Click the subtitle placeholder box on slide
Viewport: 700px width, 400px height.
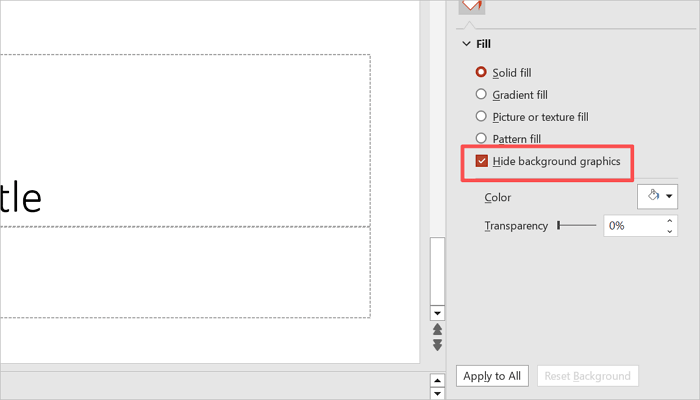[185, 272]
